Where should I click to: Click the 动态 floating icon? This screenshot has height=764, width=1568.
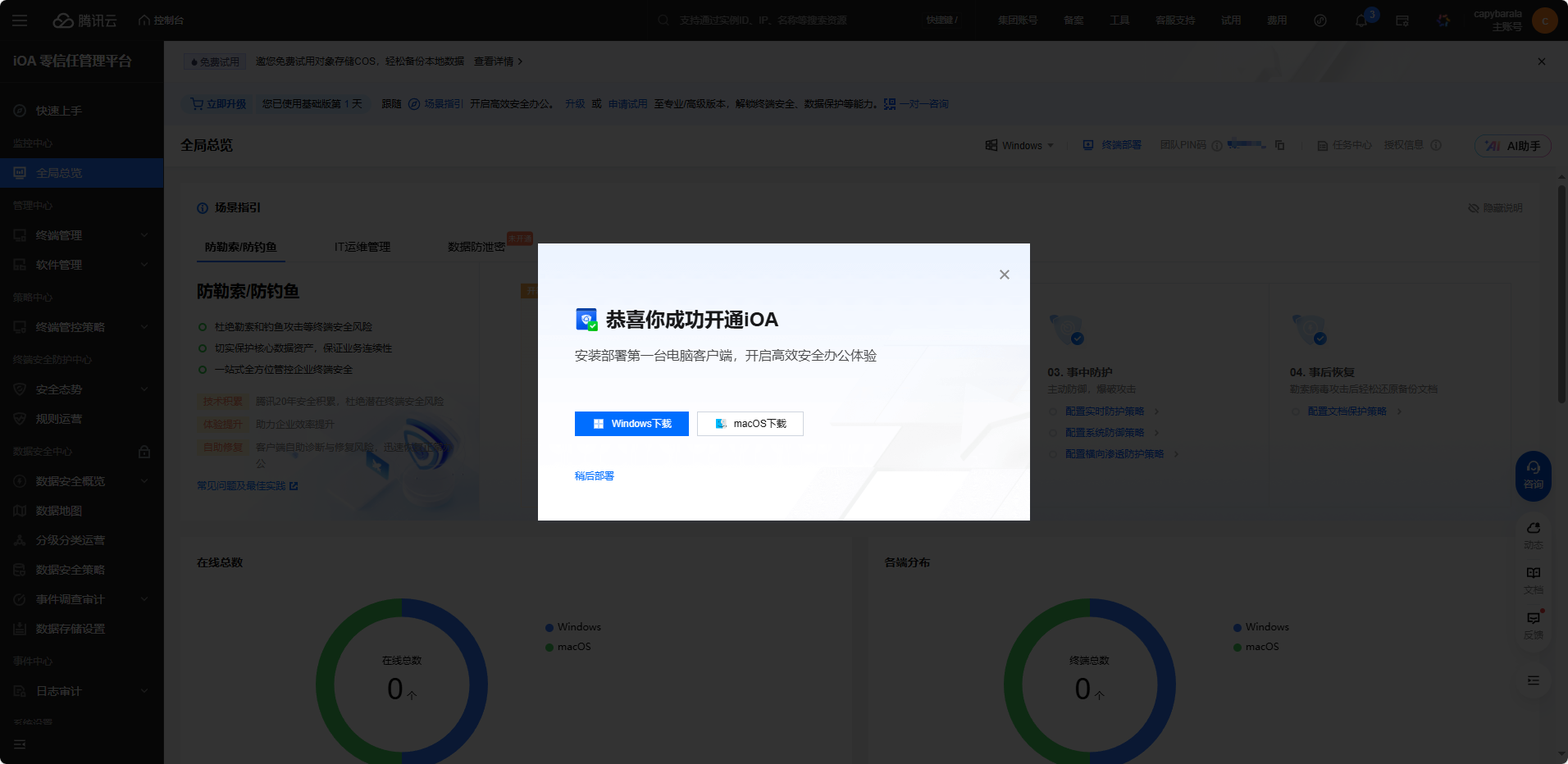pos(1534,535)
